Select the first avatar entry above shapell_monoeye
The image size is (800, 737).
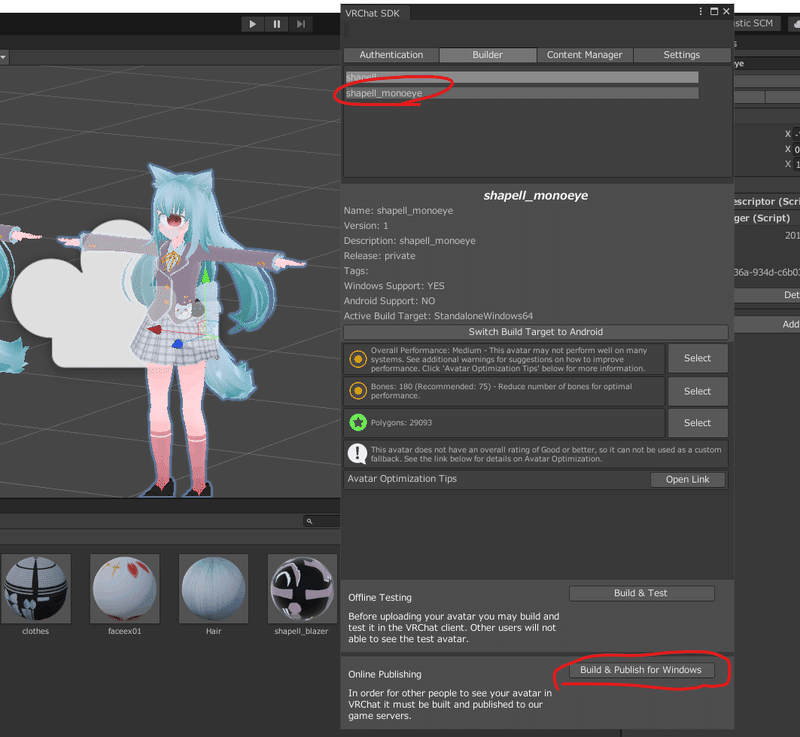click(x=521, y=77)
